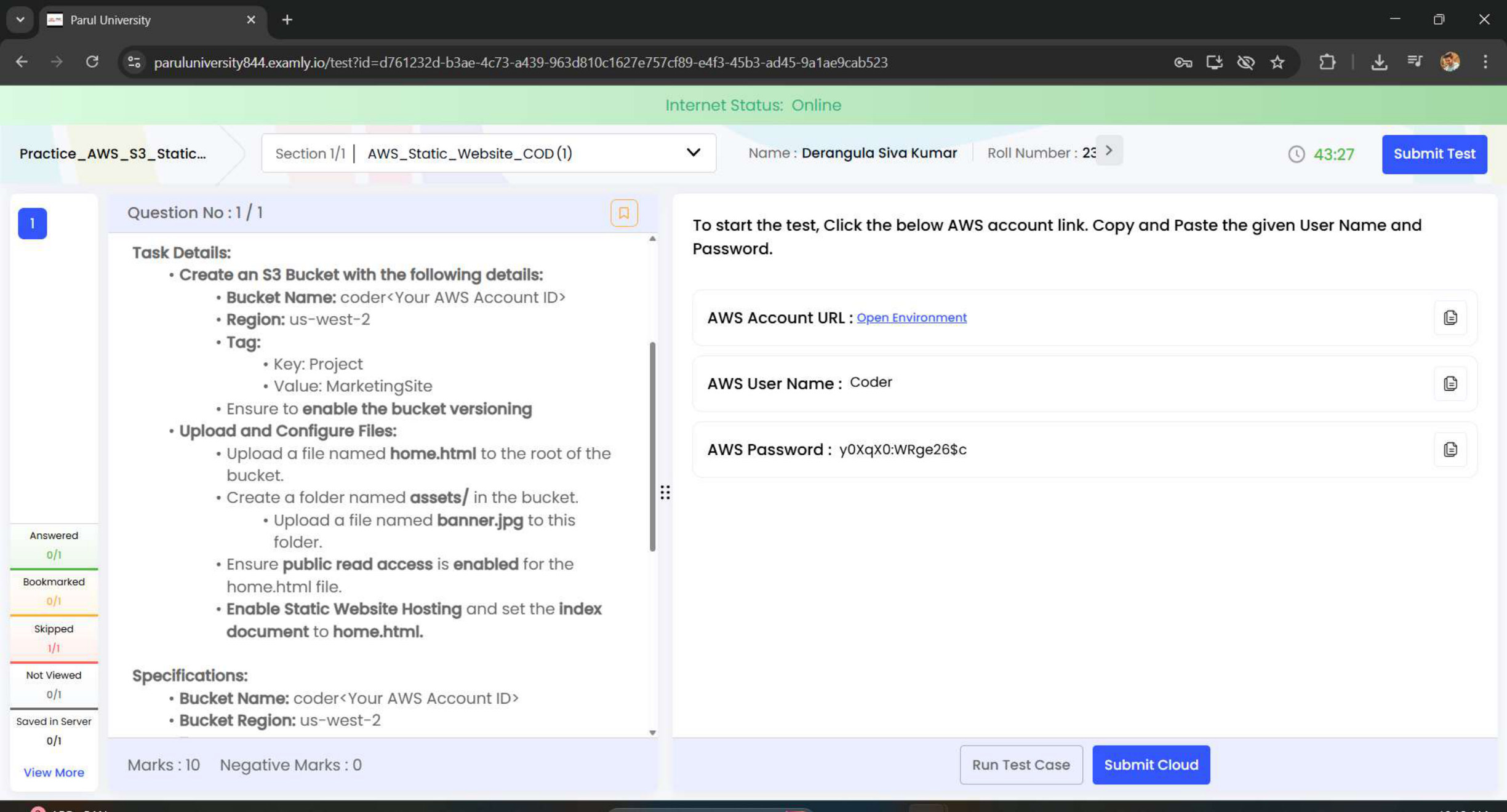Select question number 1 tile
1507x812 pixels.
(x=33, y=223)
